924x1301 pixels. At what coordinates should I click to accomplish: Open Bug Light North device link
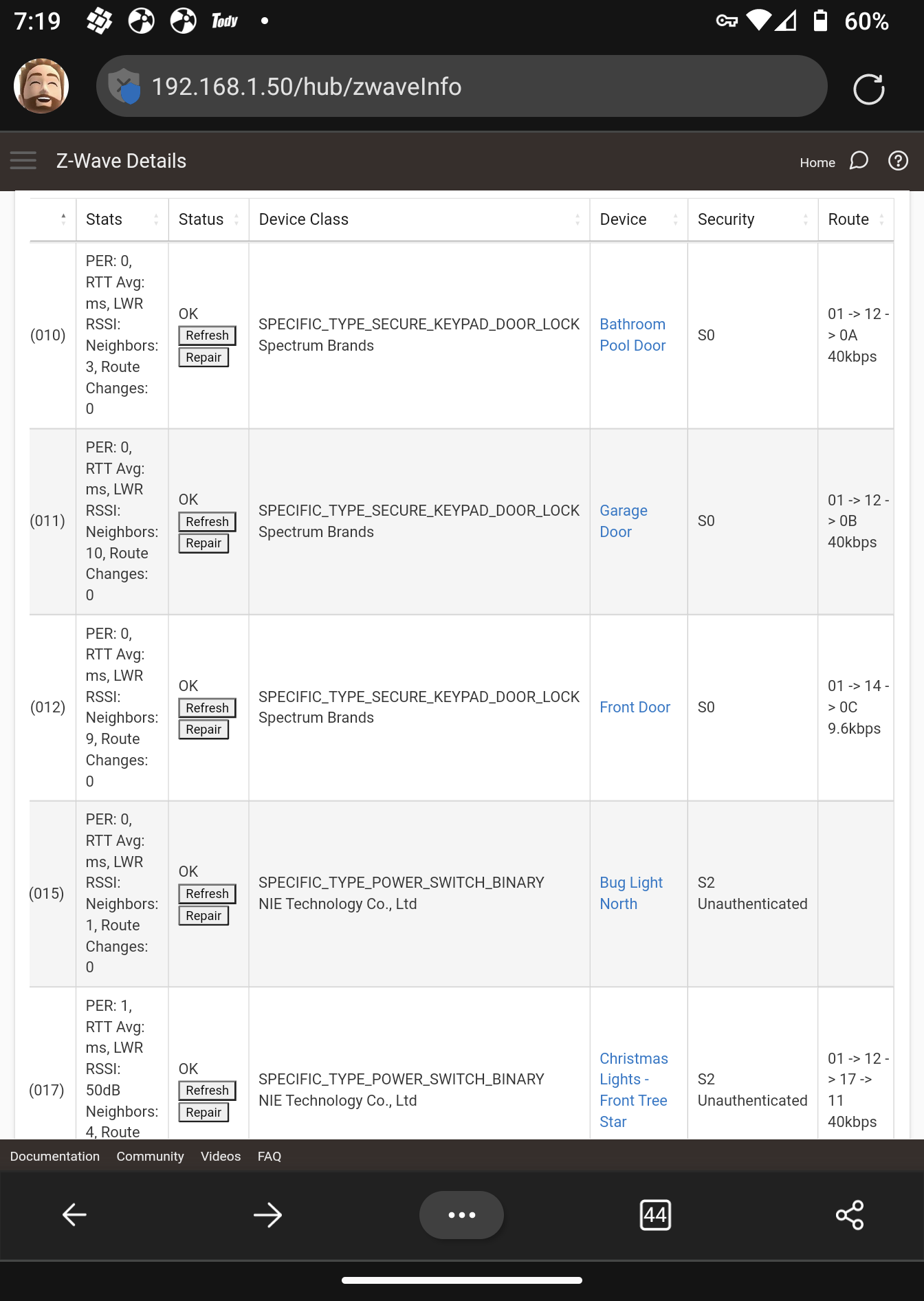pyautogui.click(x=631, y=893)
